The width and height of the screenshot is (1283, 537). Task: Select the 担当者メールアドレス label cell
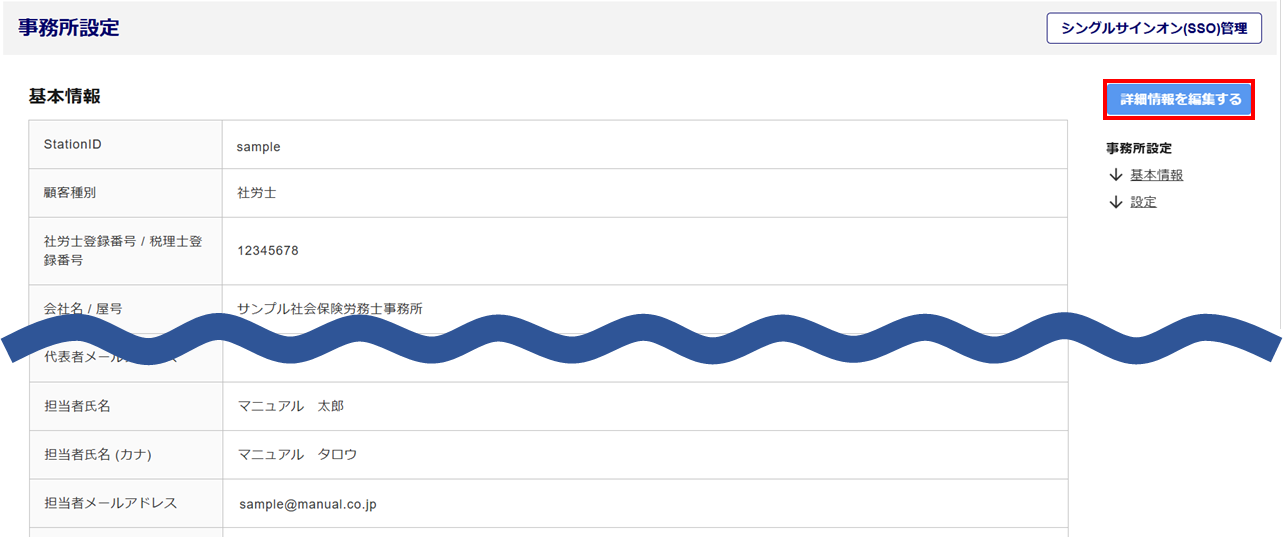click(110, 503)
